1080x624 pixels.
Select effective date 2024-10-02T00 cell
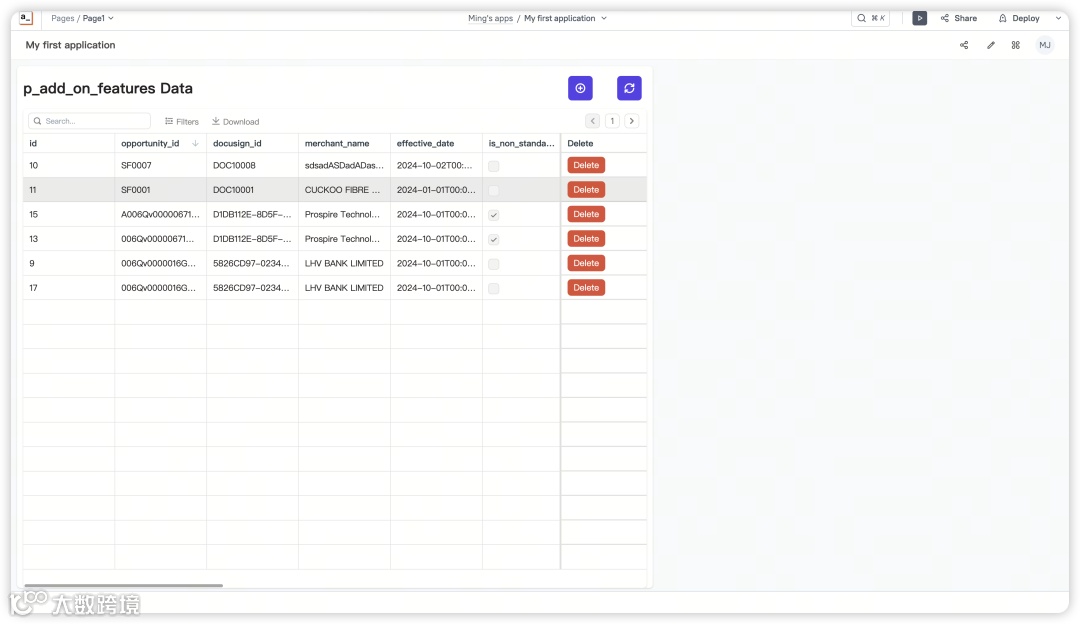(436, 165)
